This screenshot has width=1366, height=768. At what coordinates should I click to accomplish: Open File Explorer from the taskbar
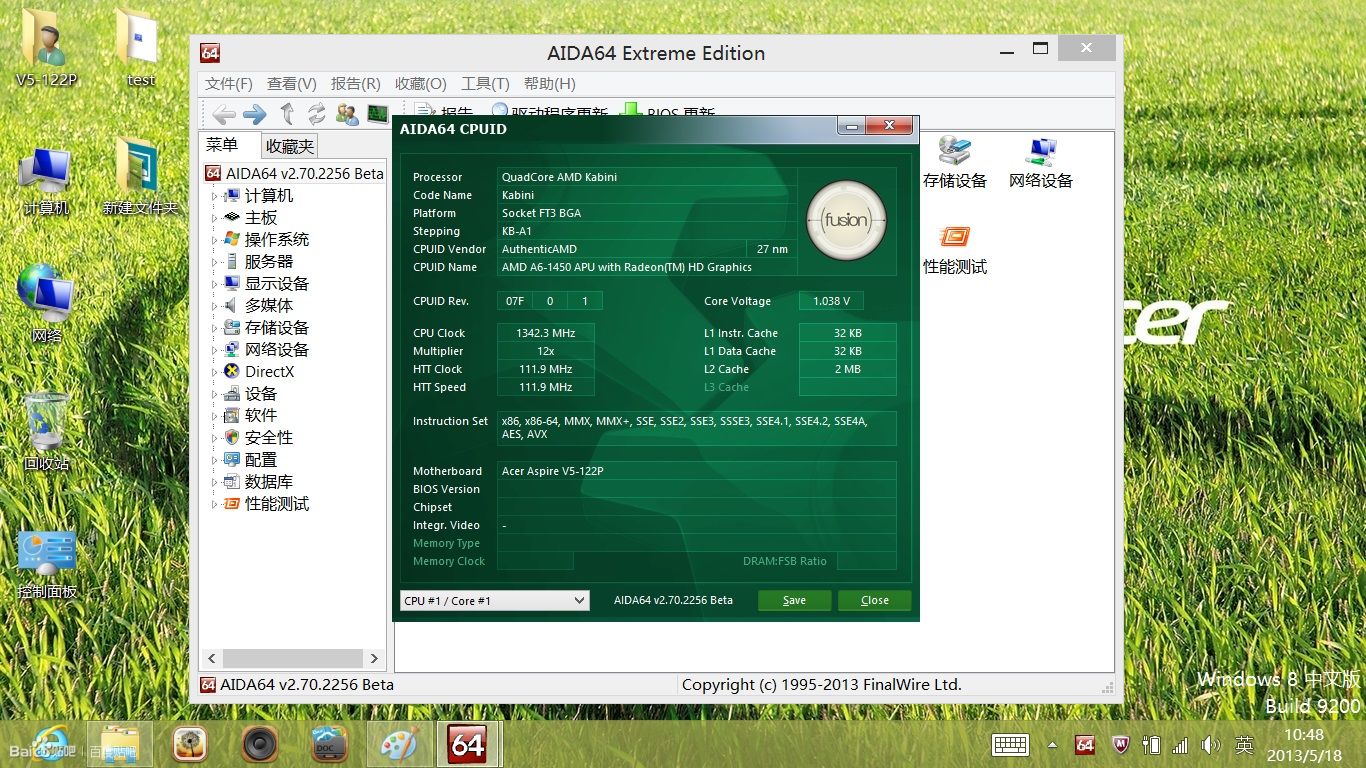120,744
